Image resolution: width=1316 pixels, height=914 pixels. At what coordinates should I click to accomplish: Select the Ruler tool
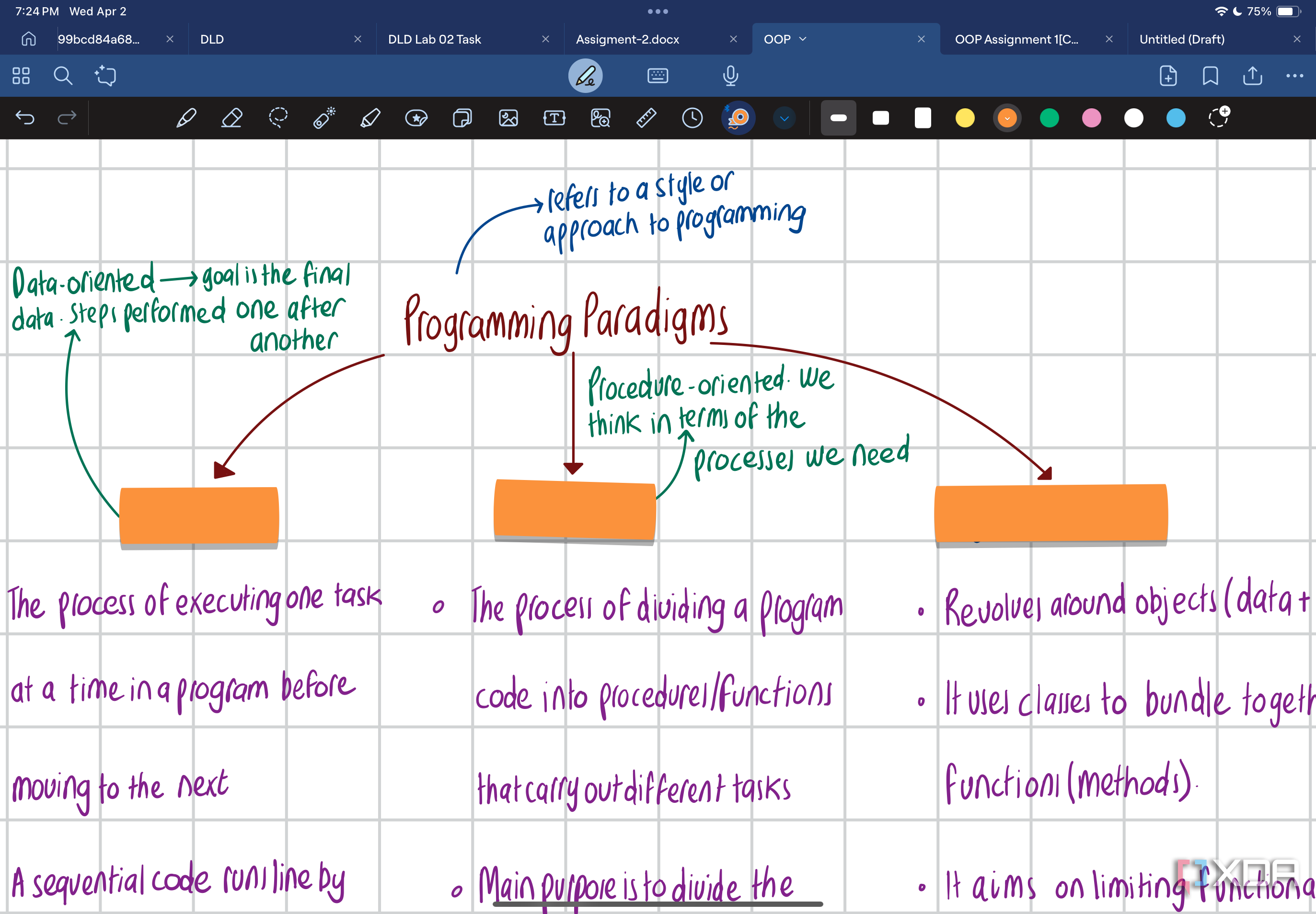[646, 118]
